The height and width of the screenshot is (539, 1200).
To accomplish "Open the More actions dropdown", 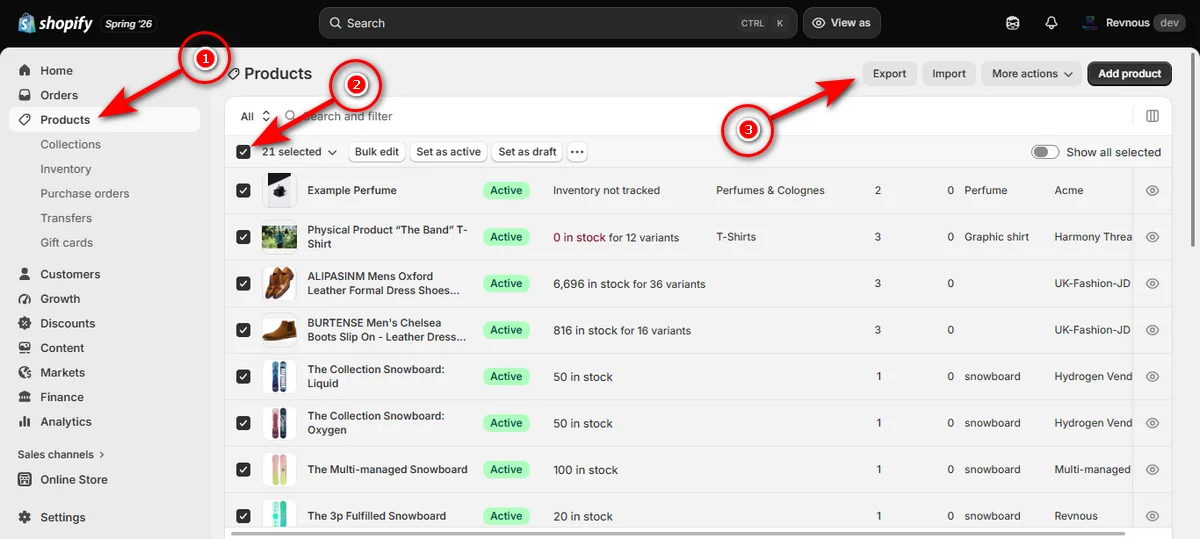I will (x=1033, y=74).
